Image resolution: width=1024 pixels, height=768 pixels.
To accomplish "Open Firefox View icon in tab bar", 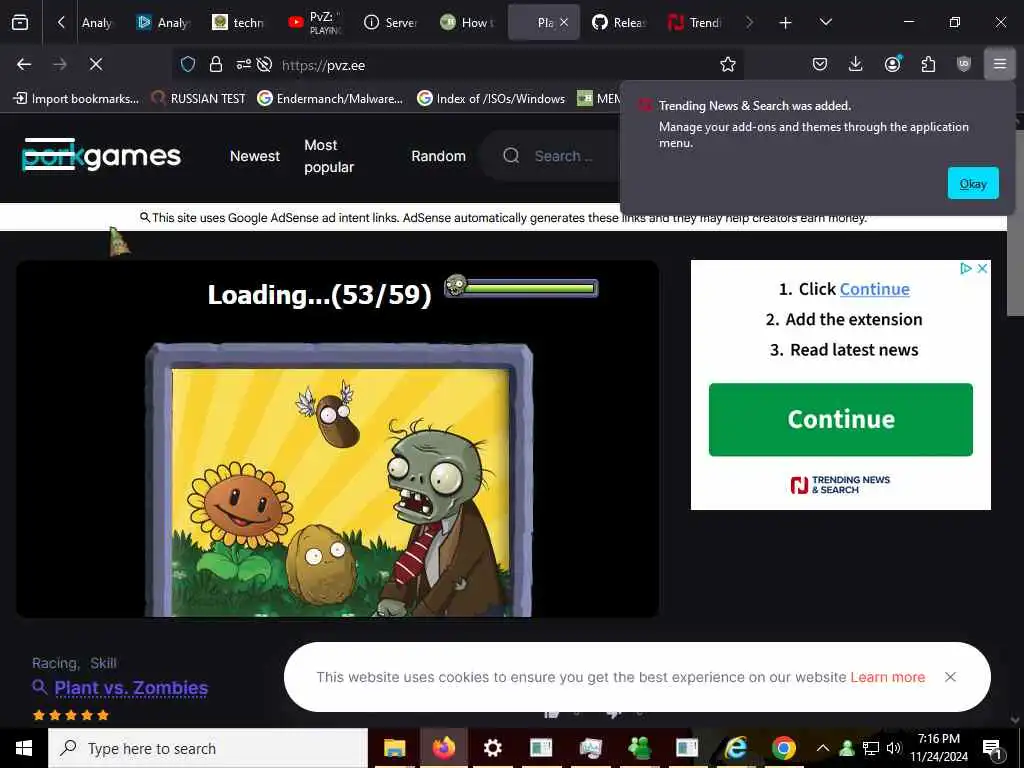I will [x=20, y=22].
